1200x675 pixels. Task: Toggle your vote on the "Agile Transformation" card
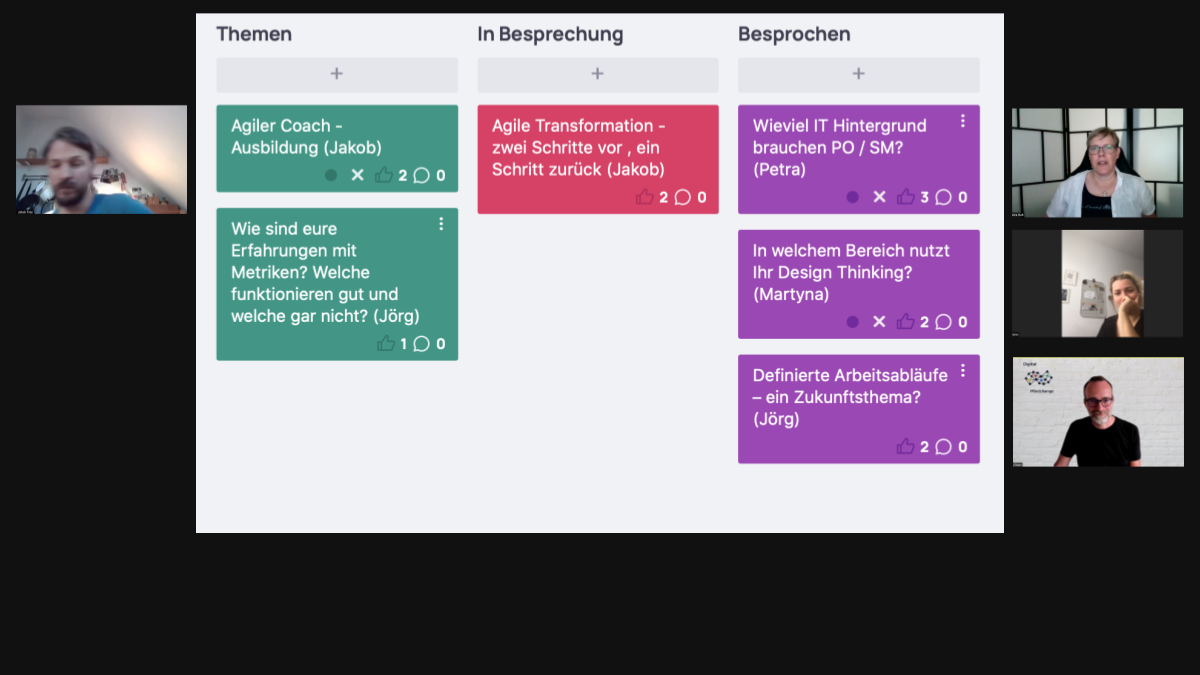[x=646, y=197]
